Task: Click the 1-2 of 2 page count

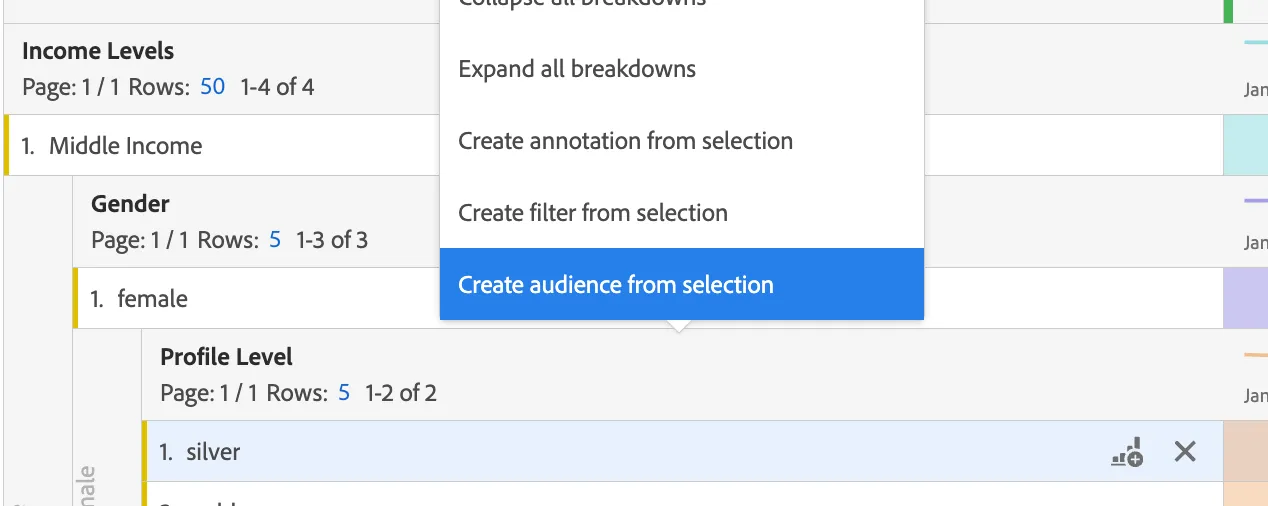Action: [401, 393]
